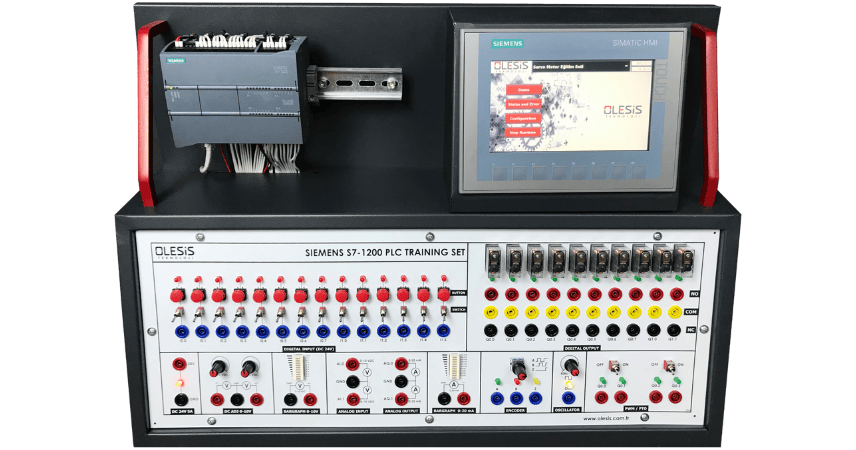Viewport: 856px width, 450px height.
Task: Tap the Stop Runtime button on HMI
Action: point(523,132)
